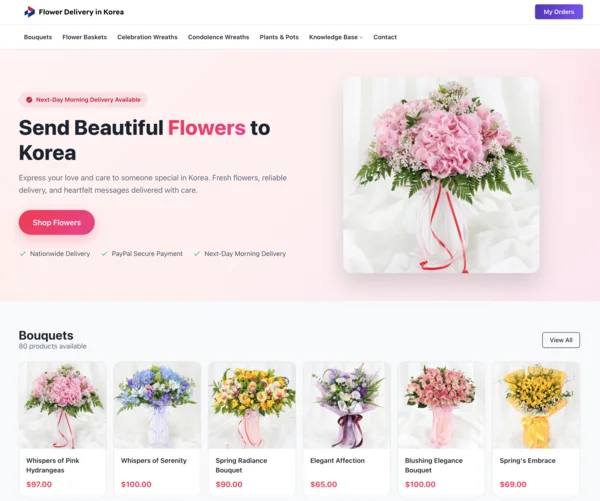
Task: Open the Contact page link
Action: click(x=385, y=37)
